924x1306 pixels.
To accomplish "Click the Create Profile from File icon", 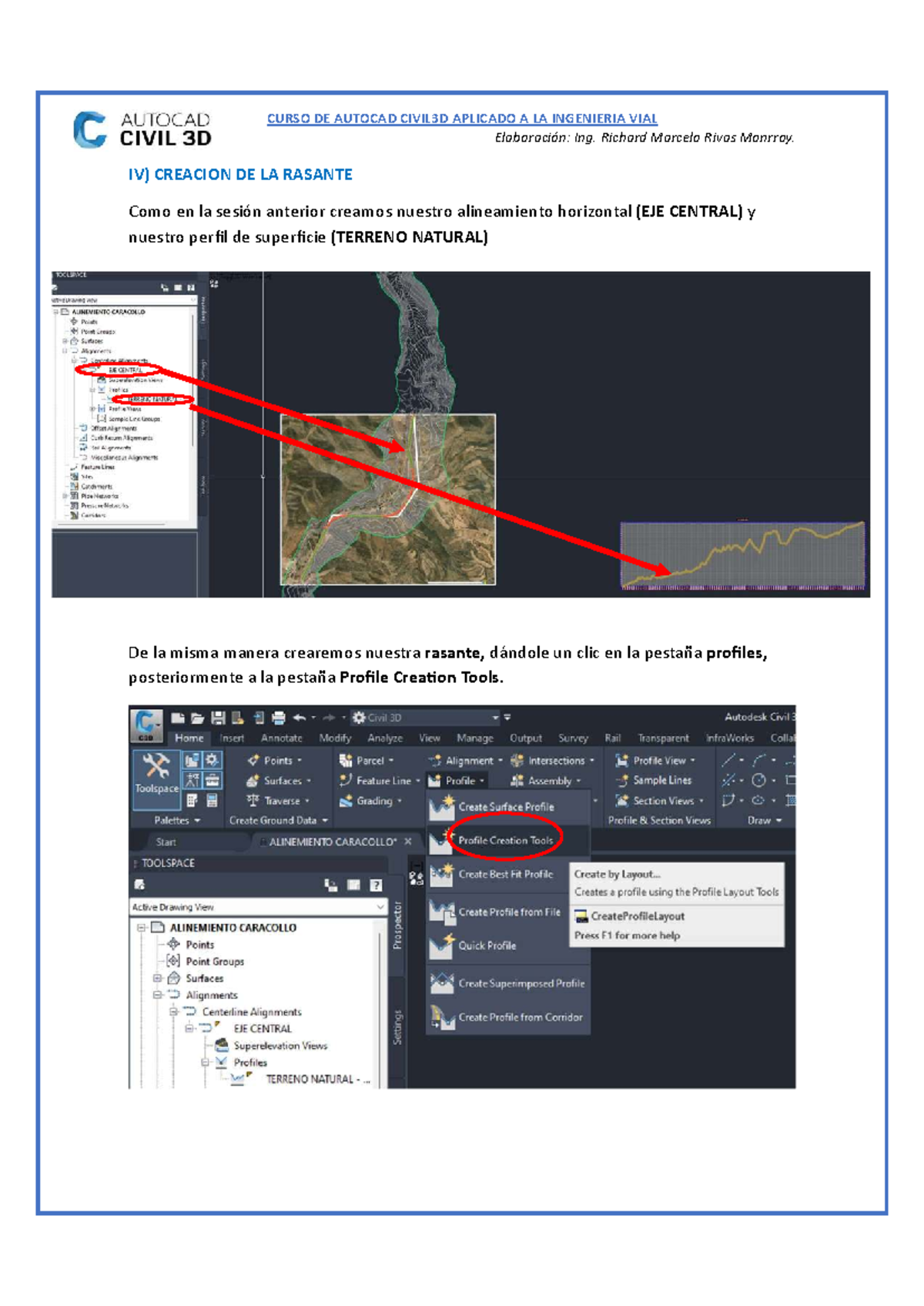I will (x=442, y=912).
